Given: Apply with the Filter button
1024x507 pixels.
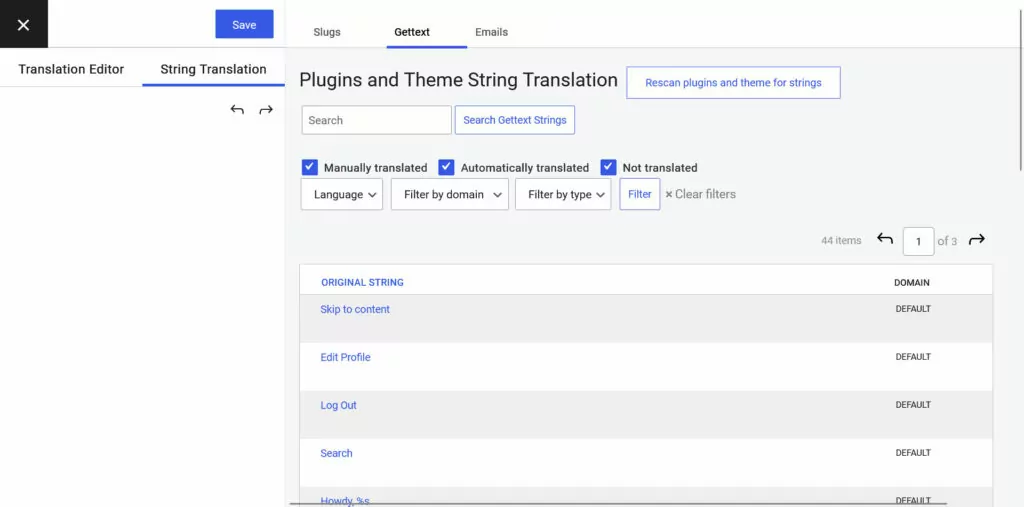Looking at the screenshot, I should pyautogui.click(x=640, y=194).
